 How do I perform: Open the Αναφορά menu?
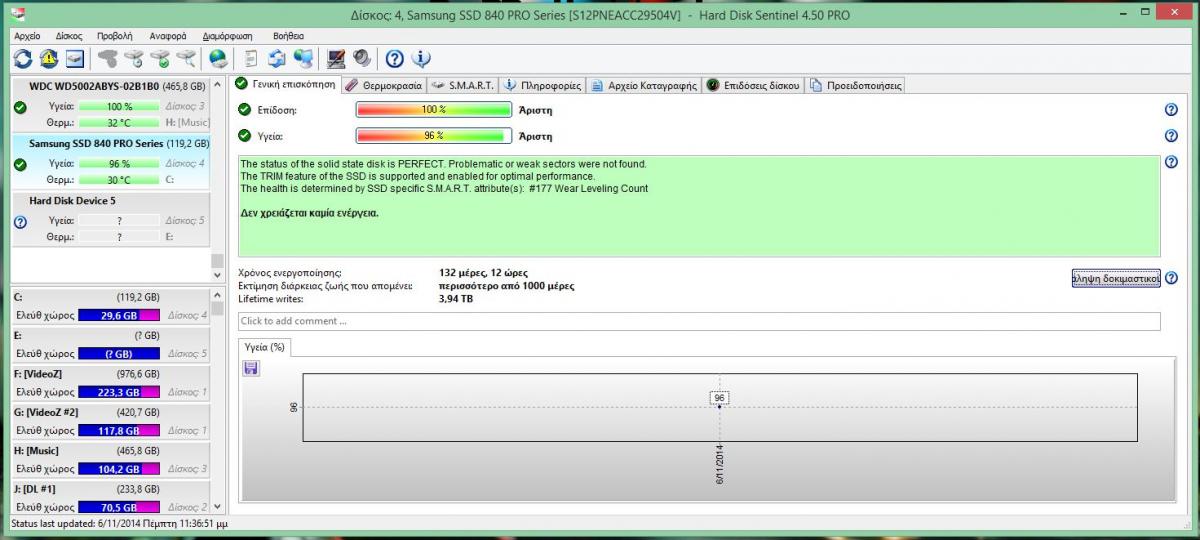tap(168, 35)
